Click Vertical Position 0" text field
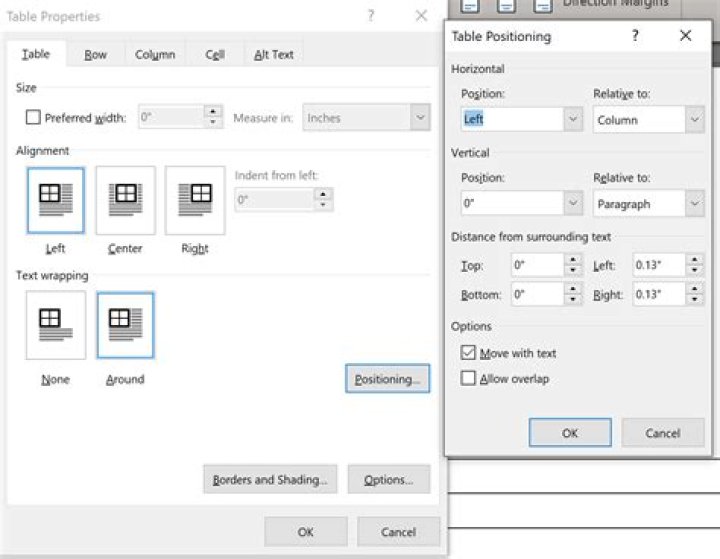The height and width of the screenshot is (559, 720). [512, 203]
